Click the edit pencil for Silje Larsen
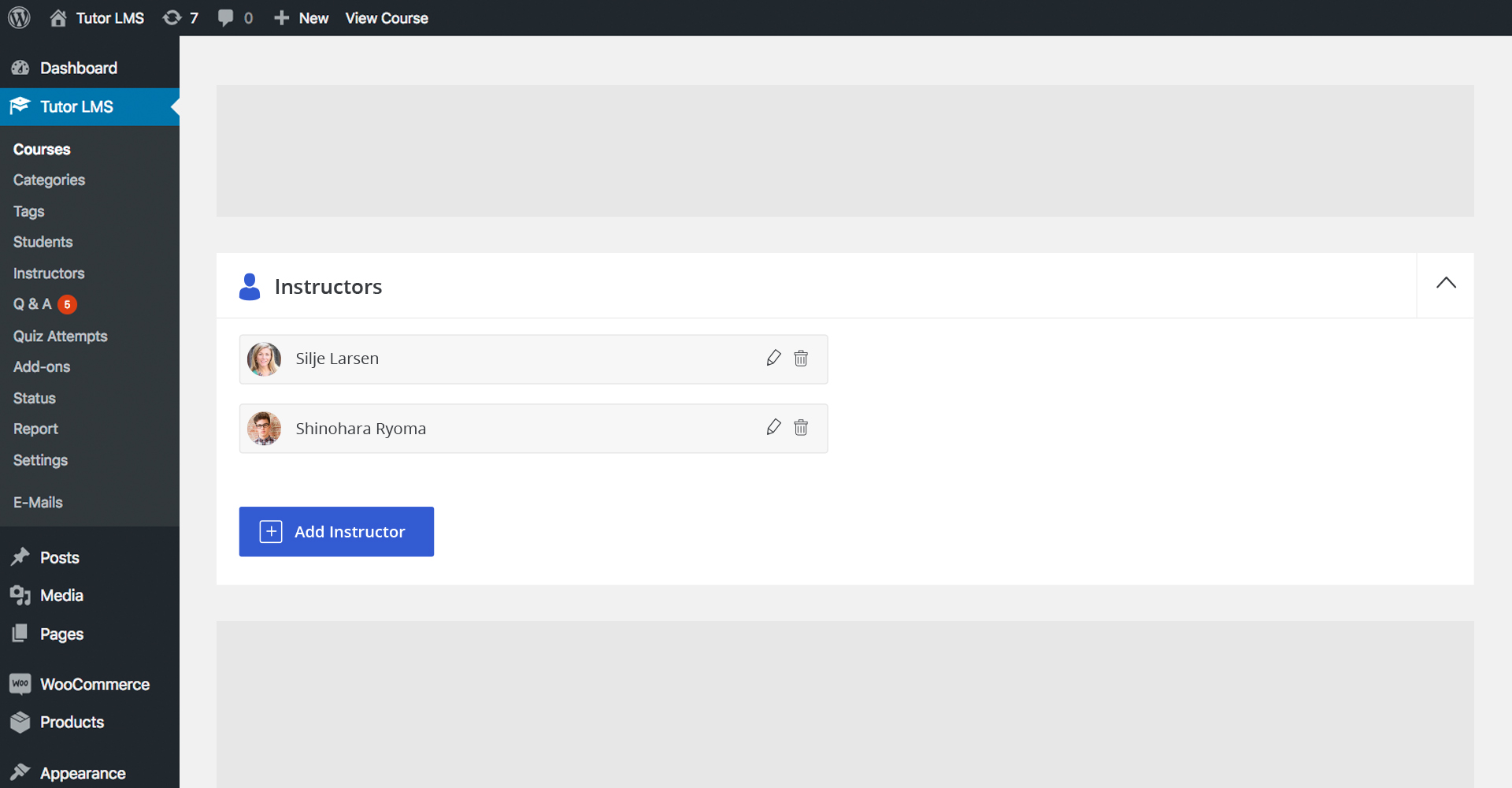The width and height of the screenshot is (1512, 788). (773, 359)
